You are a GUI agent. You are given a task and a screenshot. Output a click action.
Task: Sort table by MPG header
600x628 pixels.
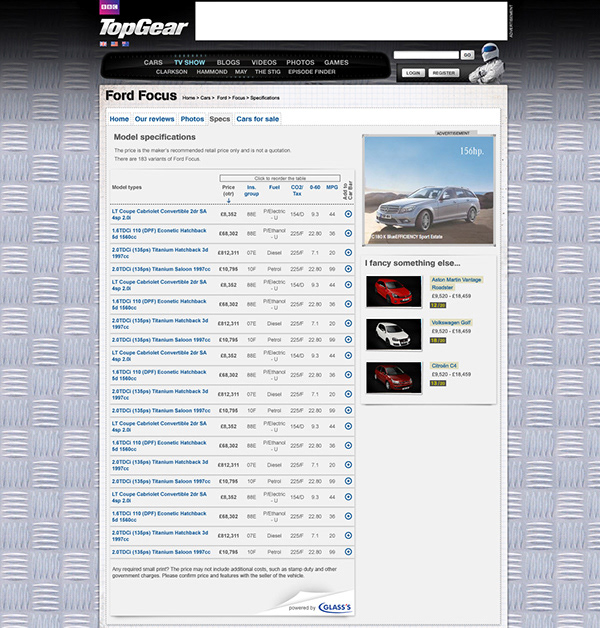coord(332,187)
